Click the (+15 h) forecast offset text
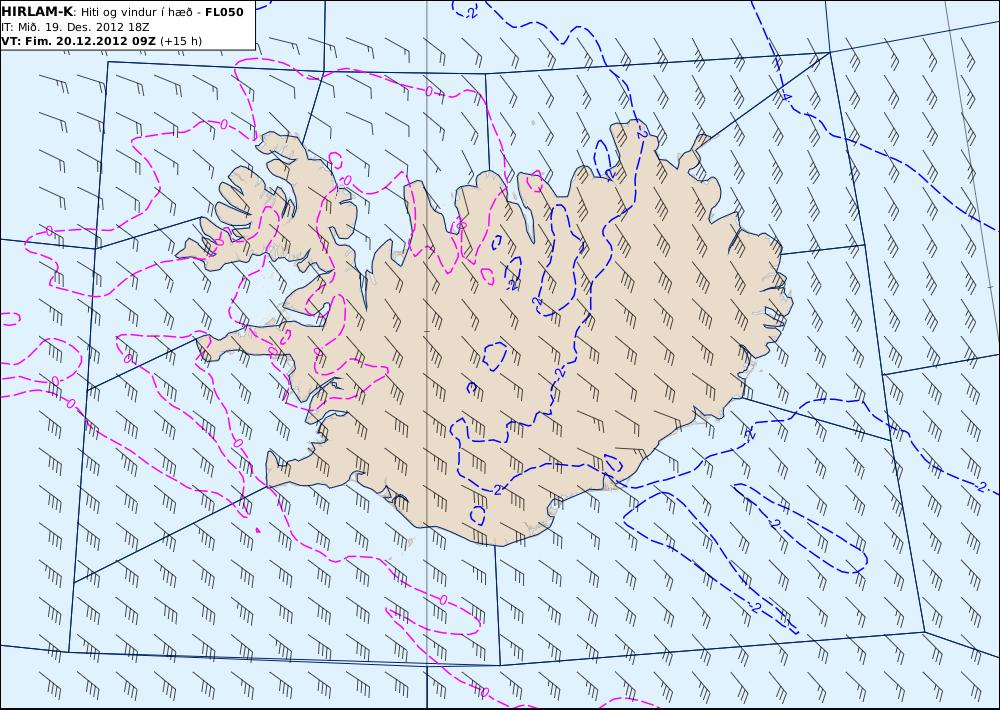The width and height of the screenshot is (1000, 710). [x=180, y=41]
